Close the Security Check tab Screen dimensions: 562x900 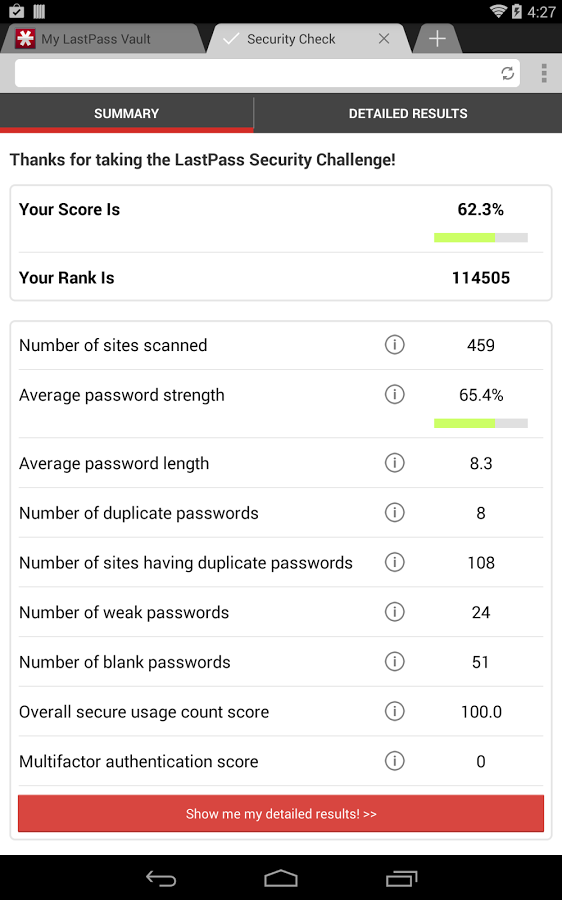point(384,39)
